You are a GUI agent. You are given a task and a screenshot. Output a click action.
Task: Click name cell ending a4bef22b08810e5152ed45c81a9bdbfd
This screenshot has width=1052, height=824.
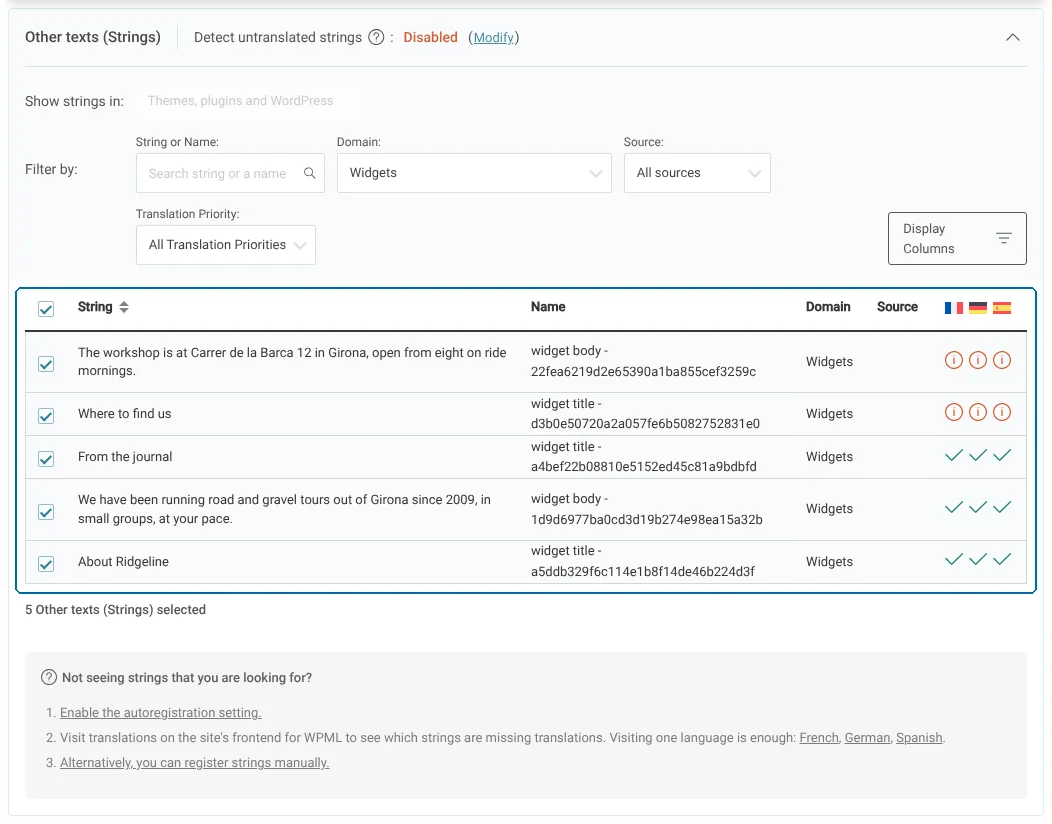tap(643, 456)
